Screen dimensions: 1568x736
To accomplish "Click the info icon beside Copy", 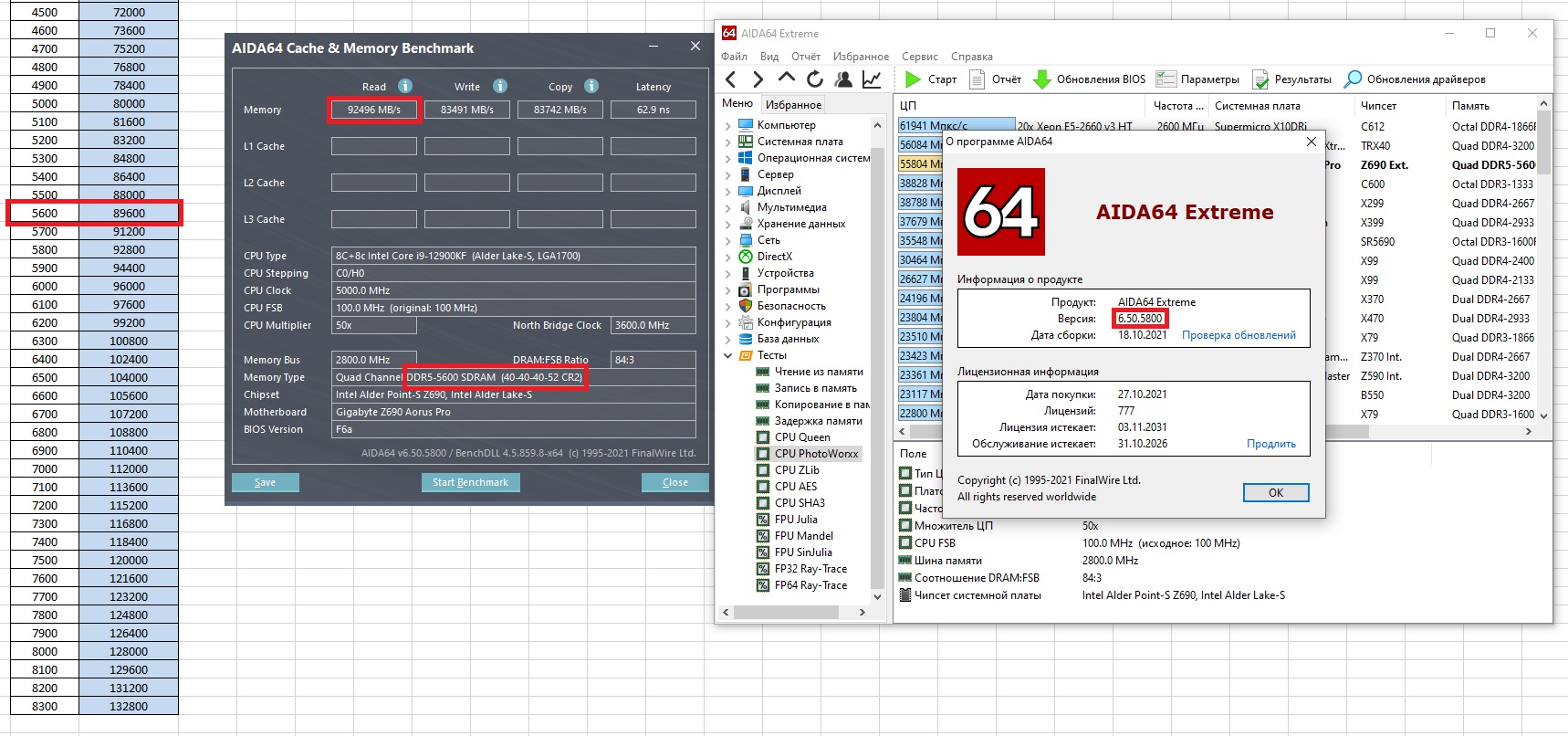I will click(591, 86).
